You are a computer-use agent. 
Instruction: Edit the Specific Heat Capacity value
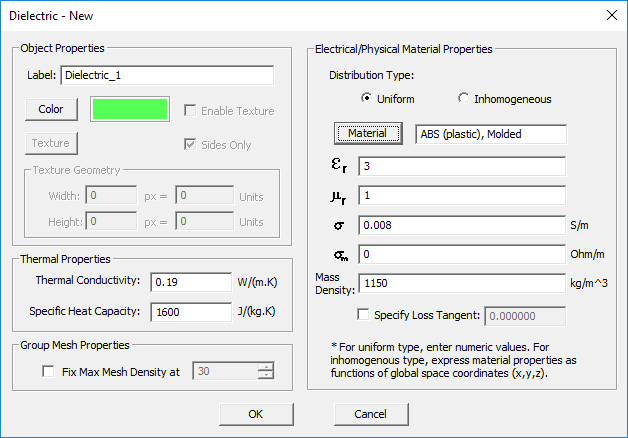click(x=191, y=312)
